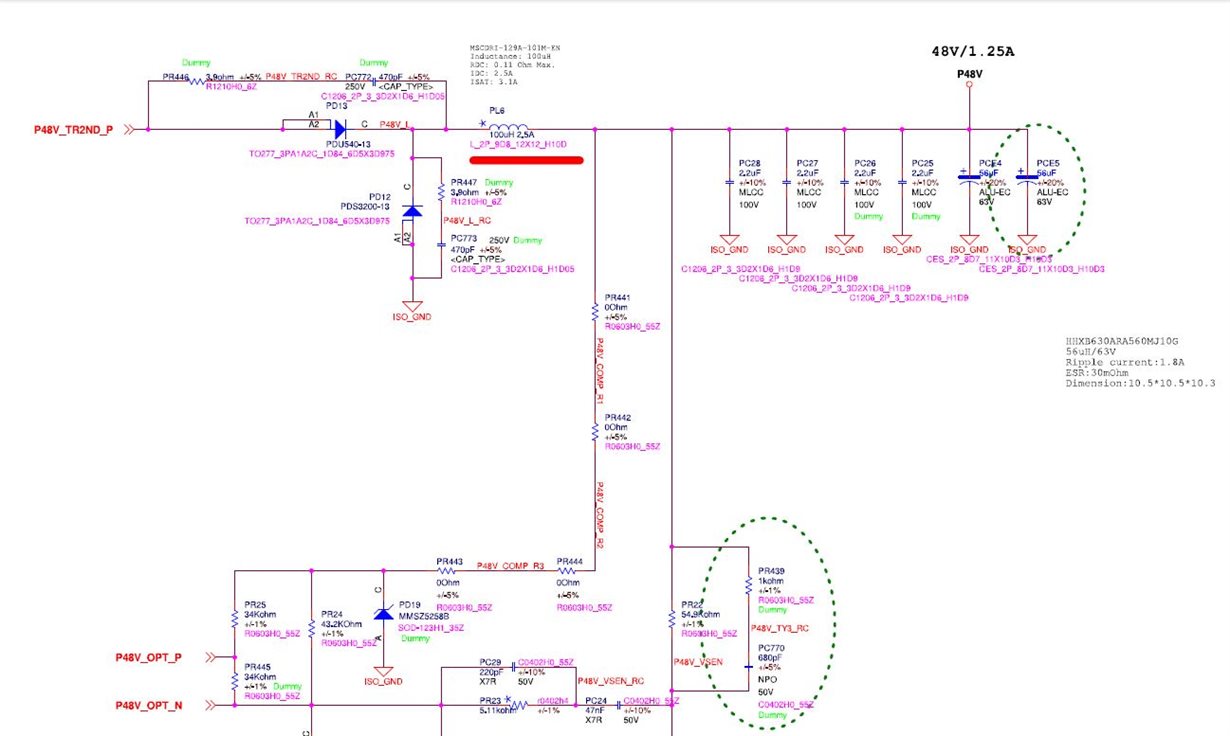
Task: Select the PR23 resistor symbol
Action: point(518,705)
